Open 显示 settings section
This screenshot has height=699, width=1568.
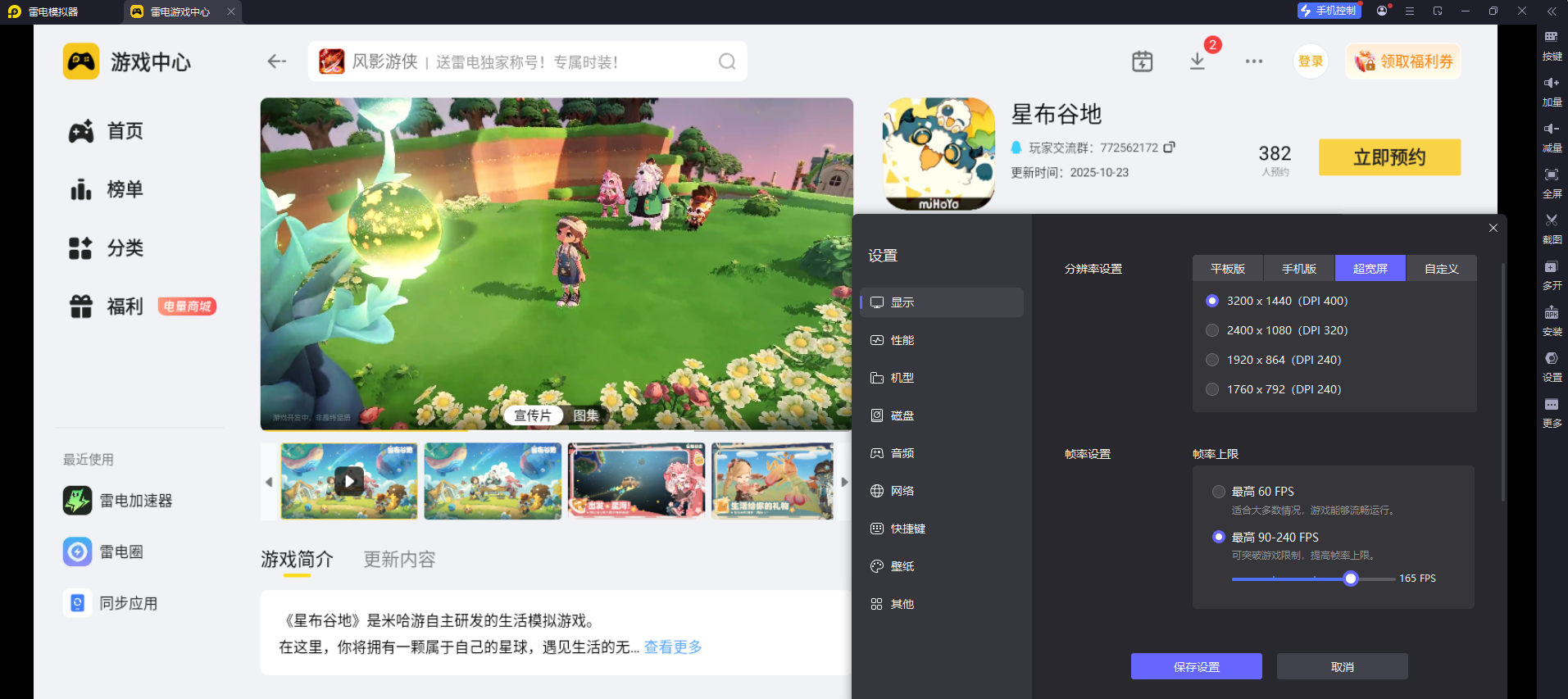click(942, 302)
